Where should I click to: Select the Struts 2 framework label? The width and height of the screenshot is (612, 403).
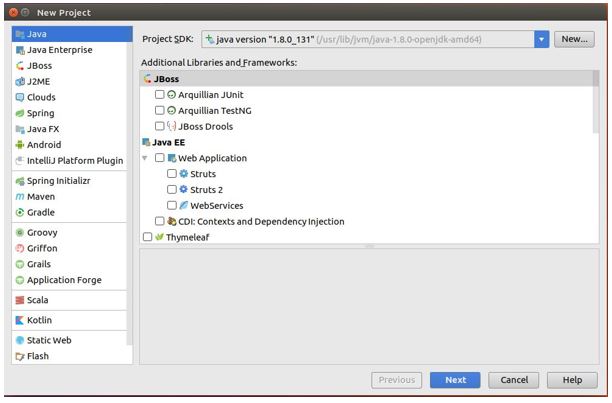(x=206, y=190)
